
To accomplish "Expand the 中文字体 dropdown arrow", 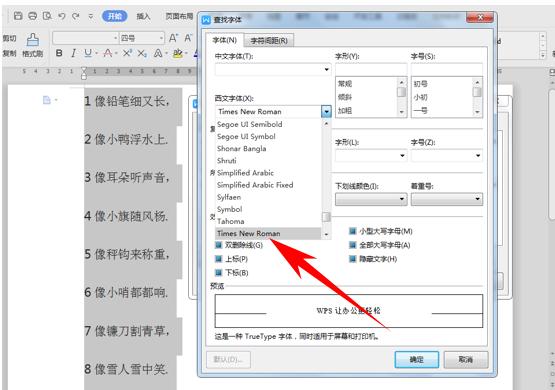I will click(326, 69).
